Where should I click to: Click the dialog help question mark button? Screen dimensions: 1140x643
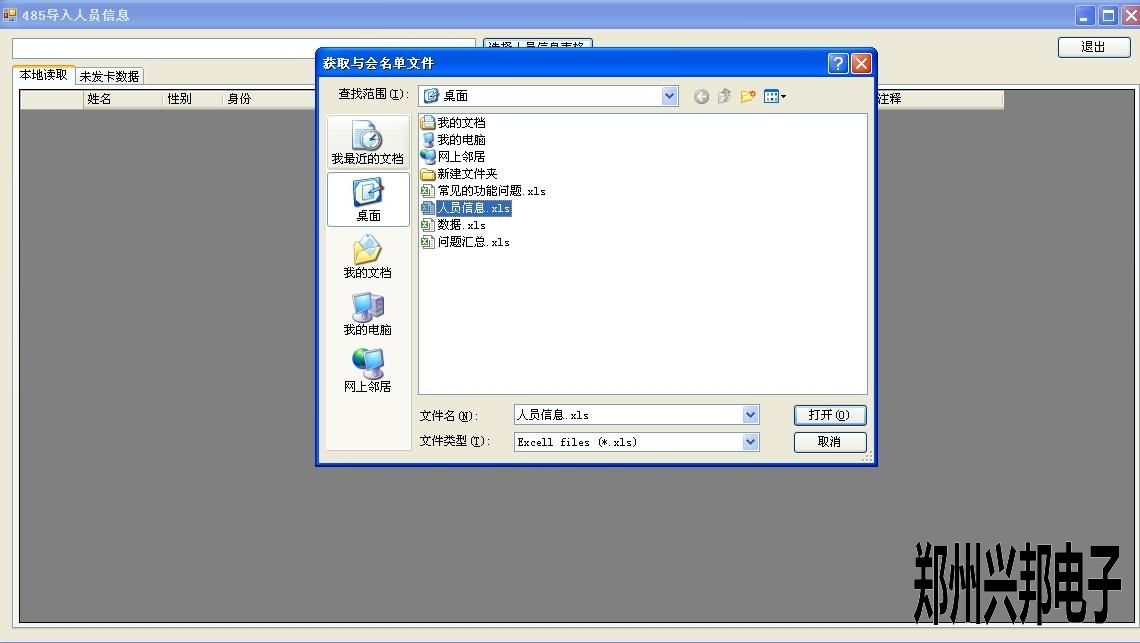click(839, 63)
